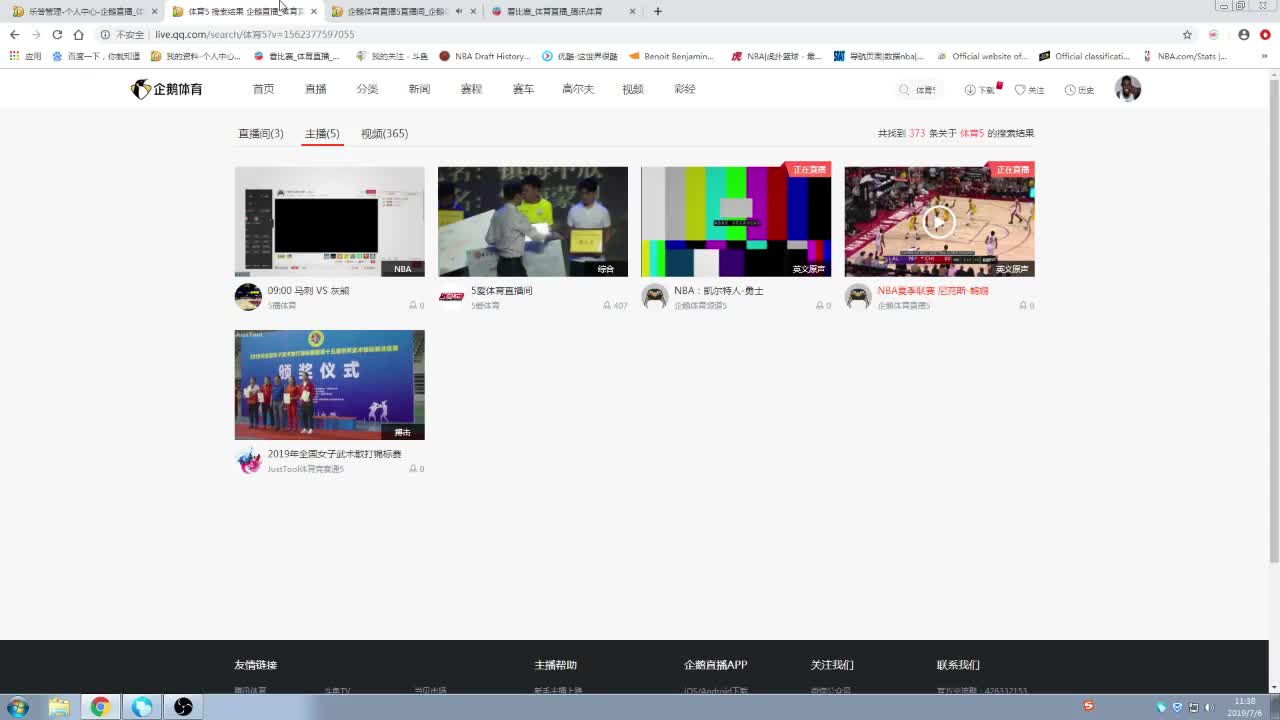Reload the page with the refresh icon
This screenshot has width=1280, height=720.
point(57,34)
